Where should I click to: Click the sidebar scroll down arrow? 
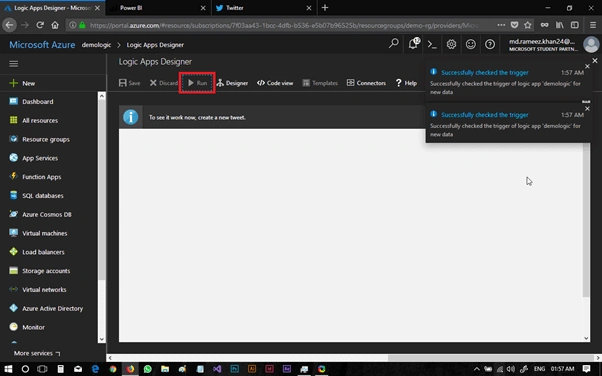[x=101, y=339]
